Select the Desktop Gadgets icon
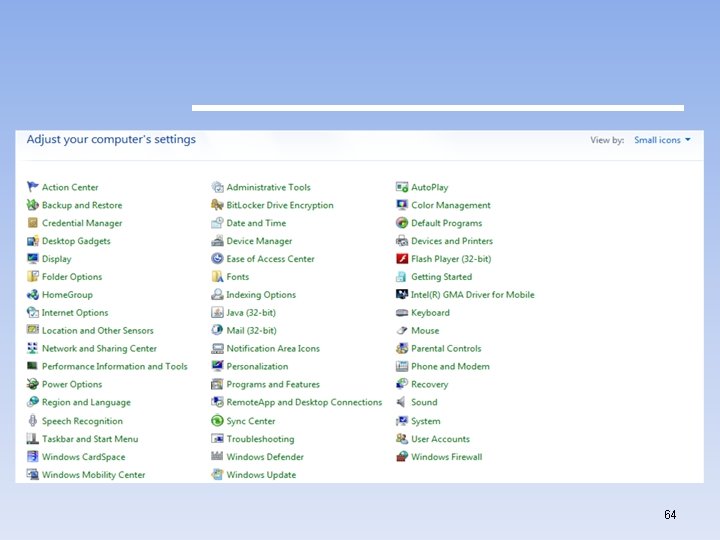Screen dimensions: 720x540 [33, 241]
